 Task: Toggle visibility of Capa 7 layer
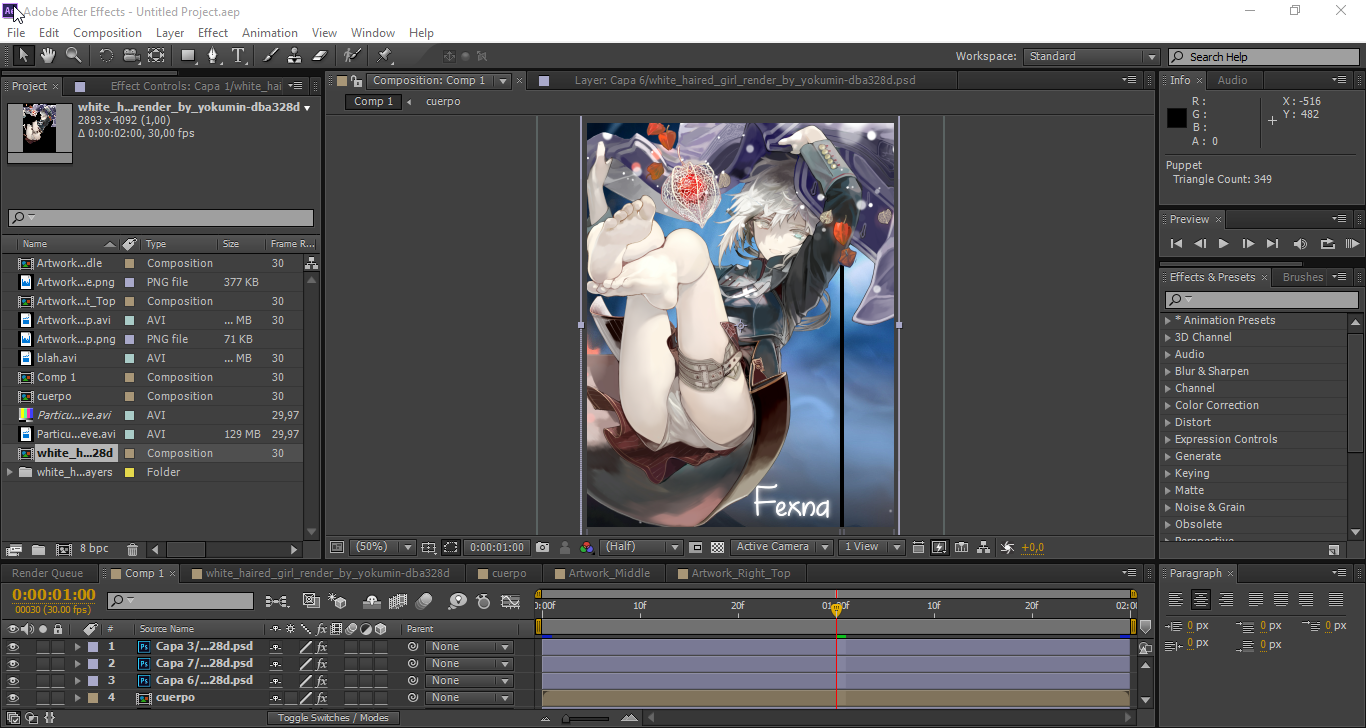click(x=13, y=664)
